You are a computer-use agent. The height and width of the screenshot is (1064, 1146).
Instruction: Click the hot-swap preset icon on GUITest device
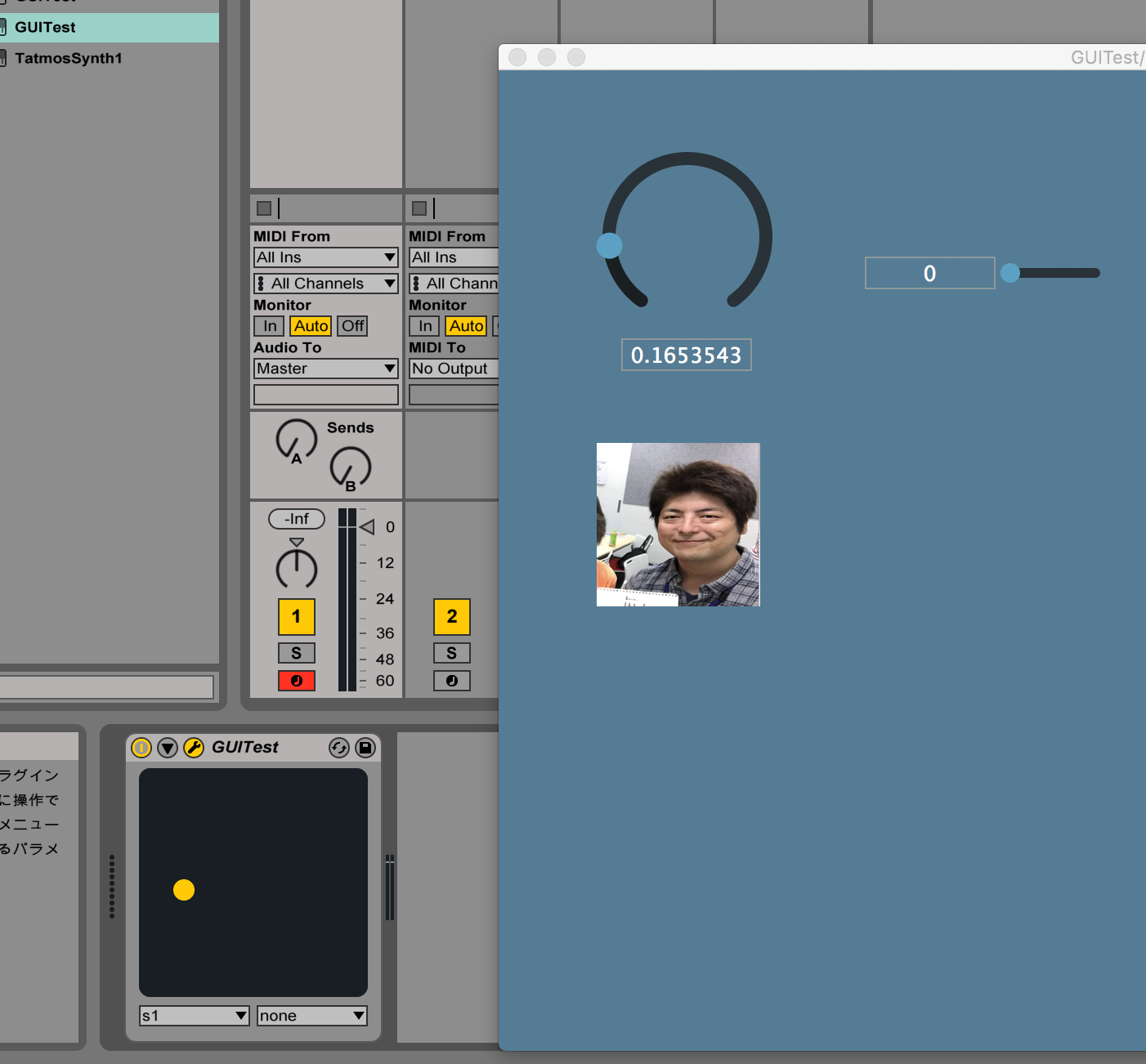pos(338,748)
